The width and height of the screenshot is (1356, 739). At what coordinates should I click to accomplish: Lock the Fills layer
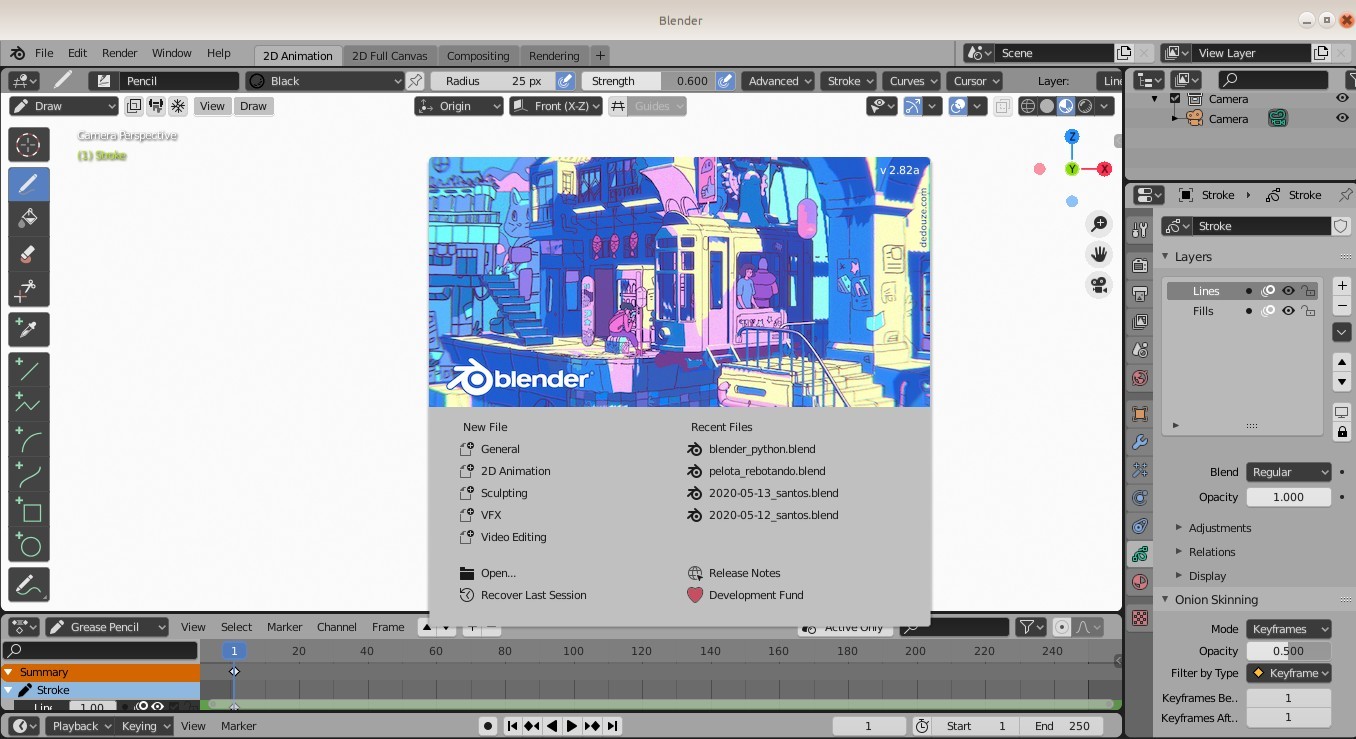click(x=1308, y=311)
